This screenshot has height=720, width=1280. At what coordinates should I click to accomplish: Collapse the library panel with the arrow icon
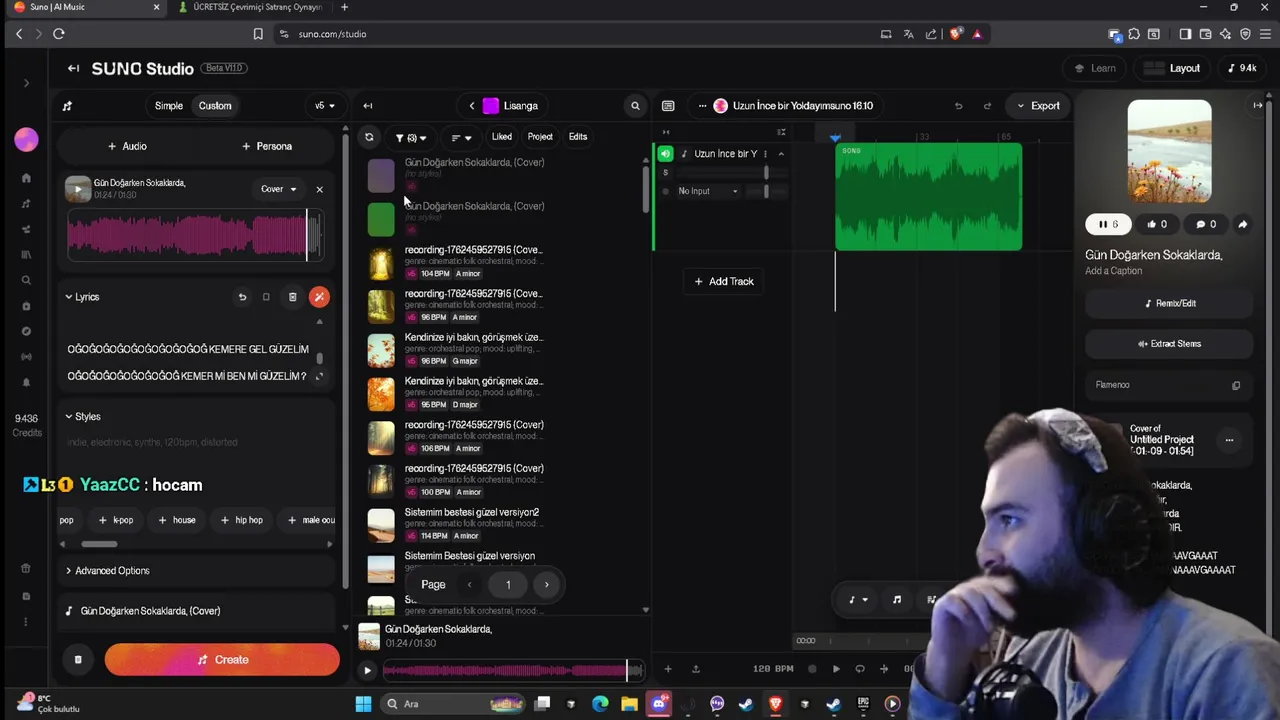point(368,105)
